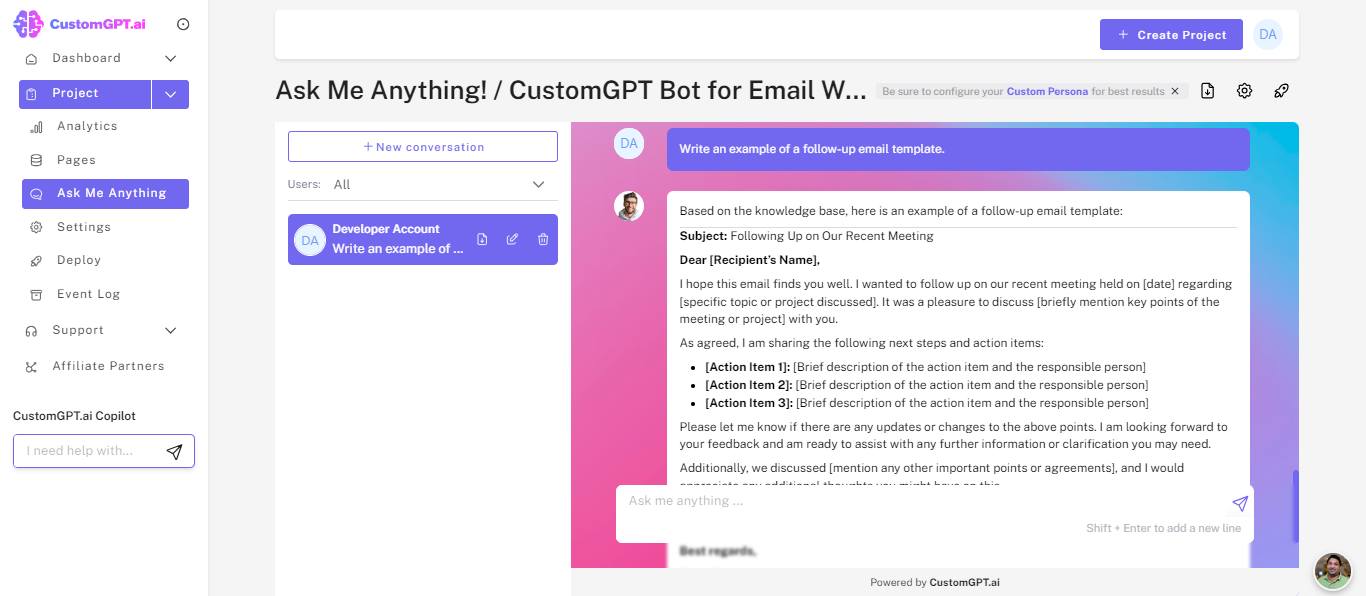
Task: Export the Developer Account conversation
Action: (x=482, y=239)
